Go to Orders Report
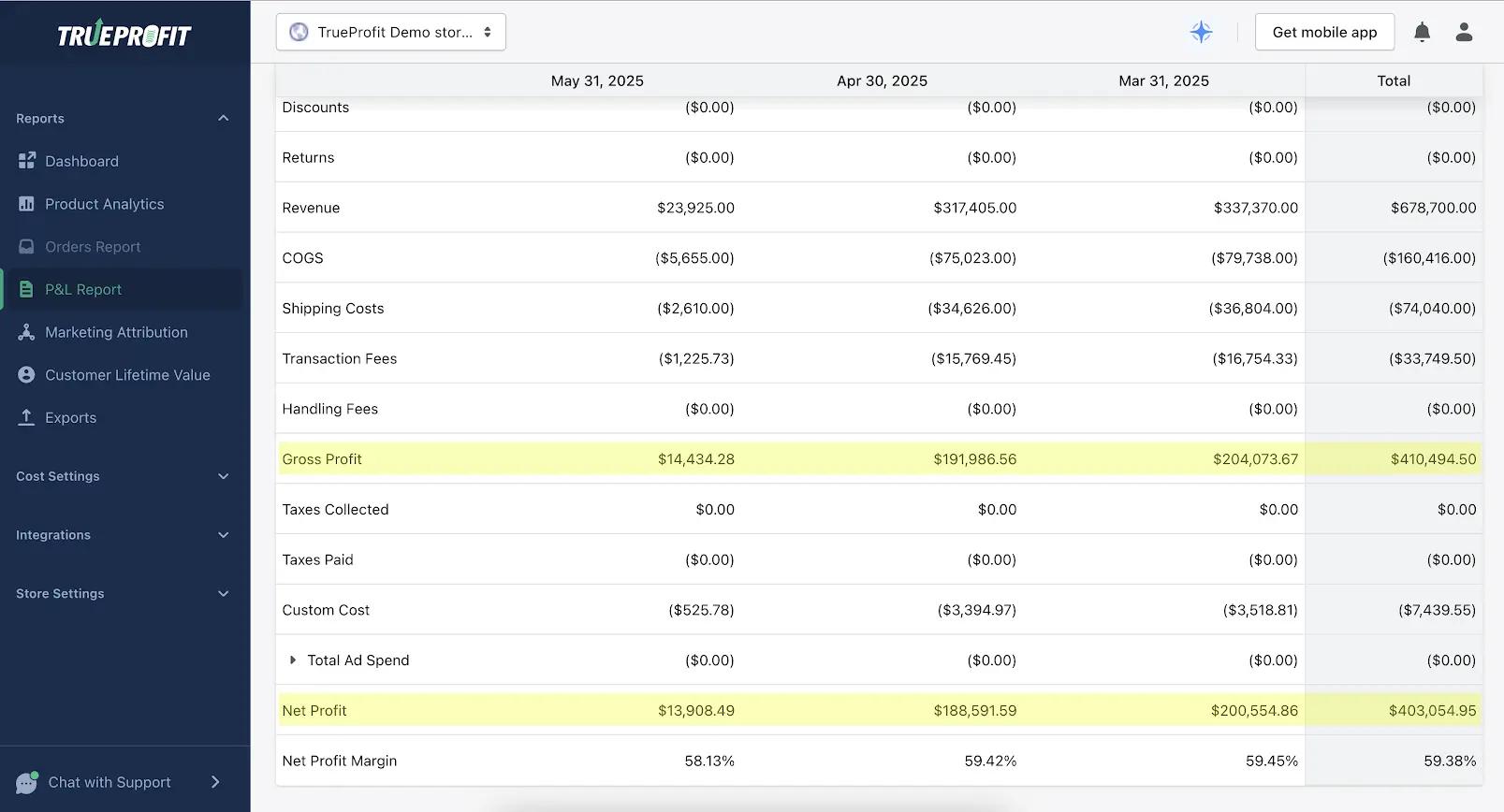The image size is (1504, 812). 93,247
